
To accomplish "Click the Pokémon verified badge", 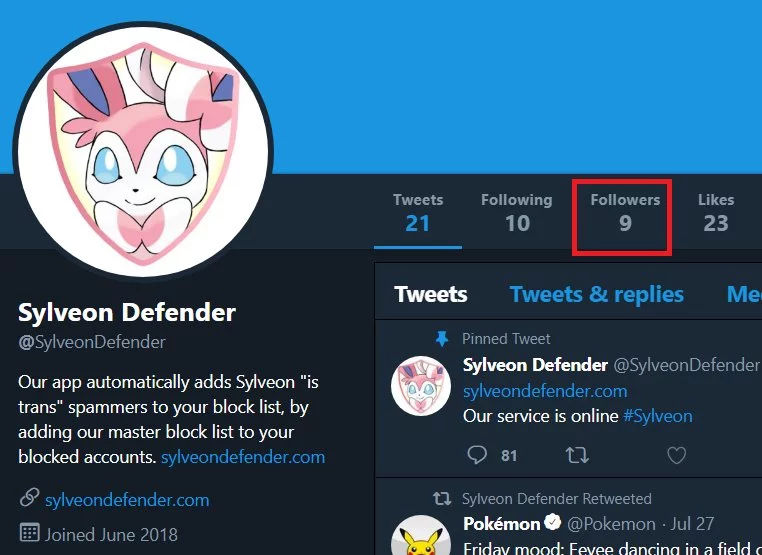I will pos(553,523).
